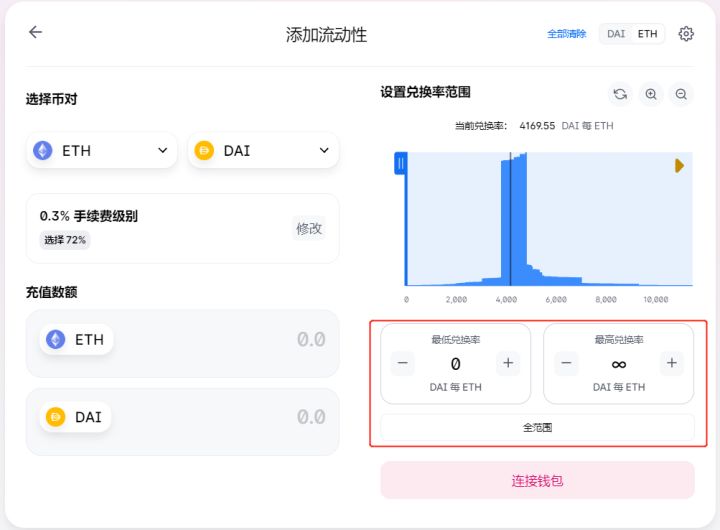720x530 pixels.
Task: Click the 0.3% 手续费级别 label
Action: click(x=89, y=216)
